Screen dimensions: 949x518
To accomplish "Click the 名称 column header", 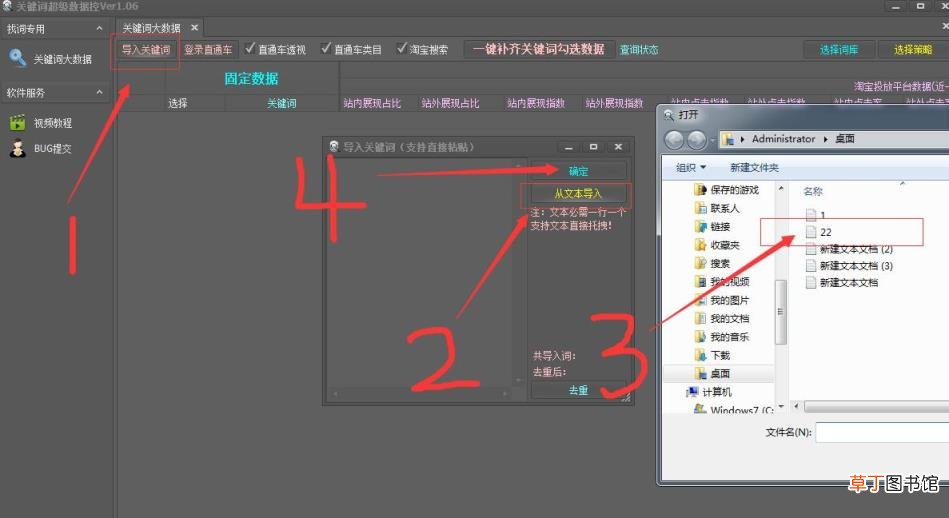I will tap(813, 191).
